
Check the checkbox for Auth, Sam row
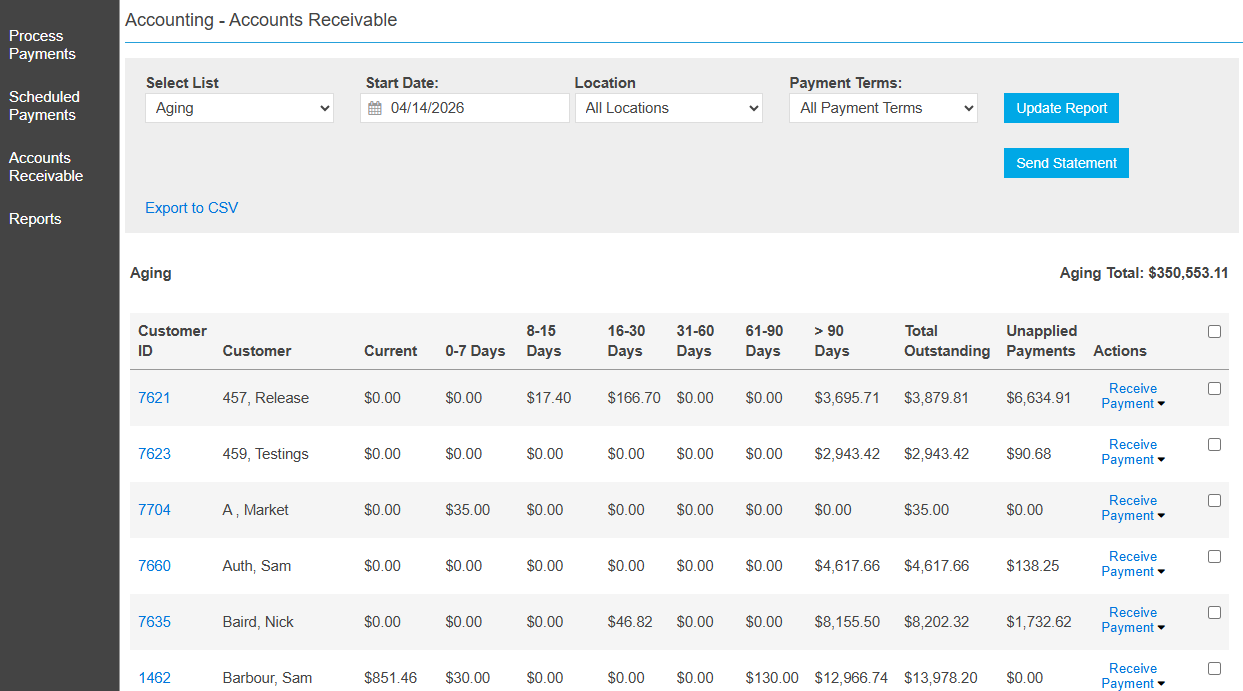pyautogui.click(x=1214, y=555)
